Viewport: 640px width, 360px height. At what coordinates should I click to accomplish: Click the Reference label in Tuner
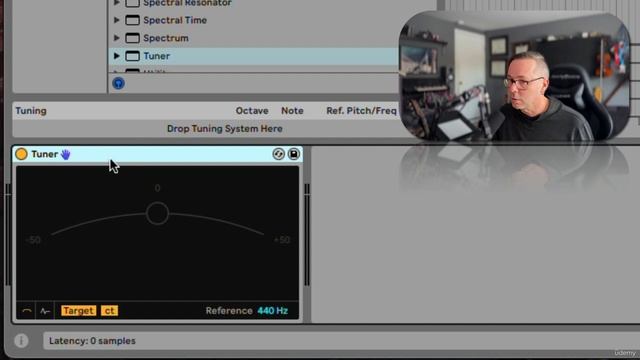(x=229, y=311)
